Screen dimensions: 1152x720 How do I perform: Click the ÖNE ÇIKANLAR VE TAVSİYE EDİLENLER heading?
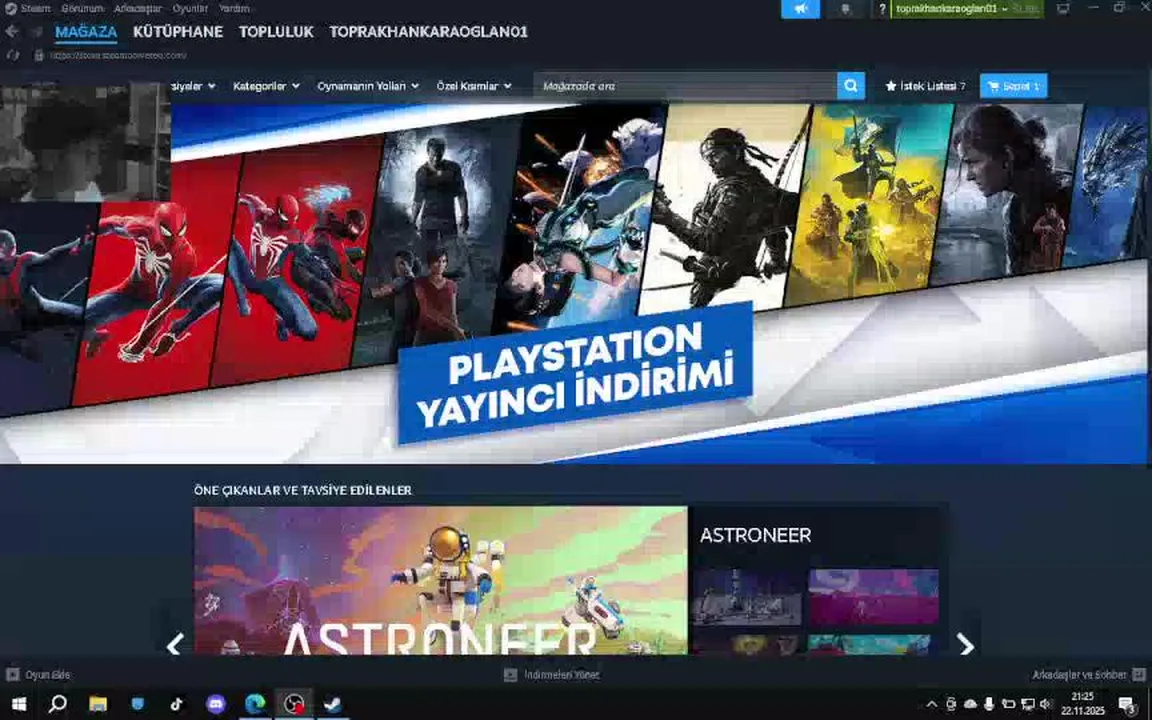(x=303, y=490)
